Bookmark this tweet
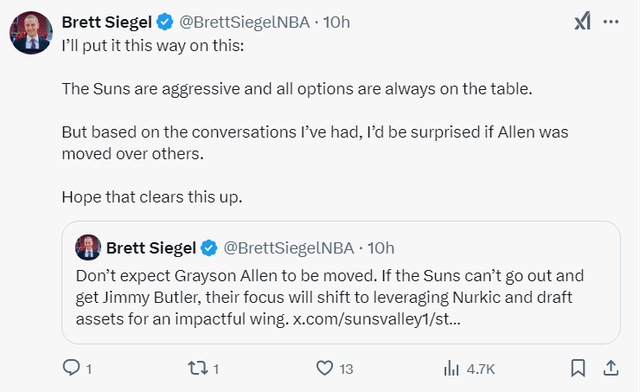The height and width of the screenshot is (392, 640). 578,368
